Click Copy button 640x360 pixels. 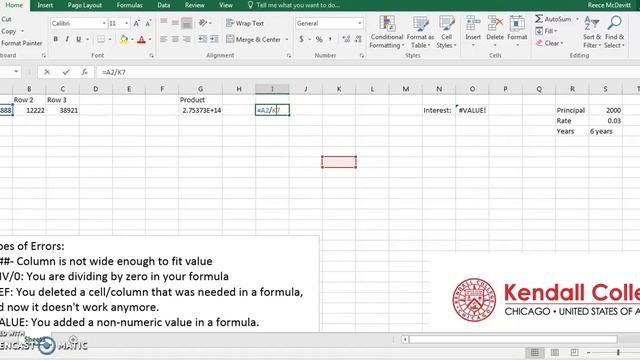(x=9, y=31)
